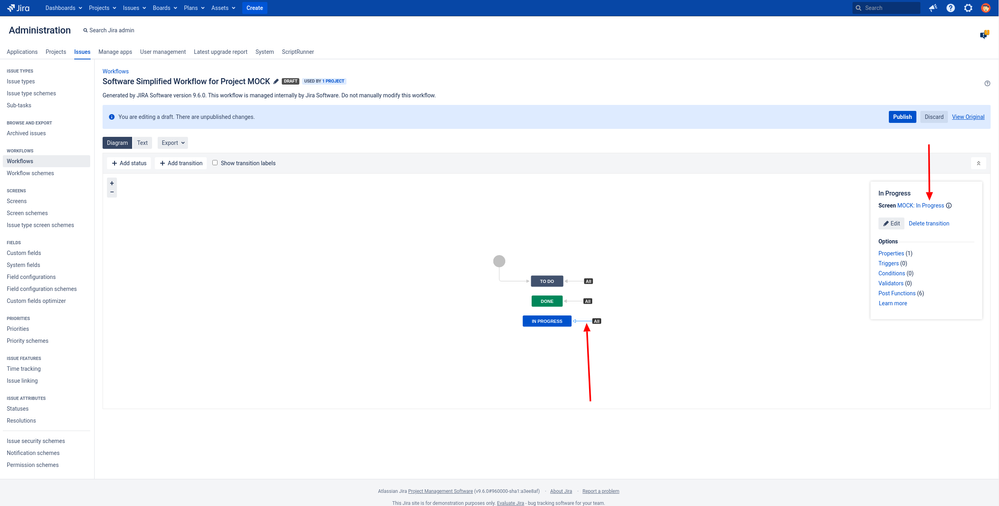This screenshot has width=999, height=506.
Task: Open the Latest upgrade report tab
Action: coord(220,52)
